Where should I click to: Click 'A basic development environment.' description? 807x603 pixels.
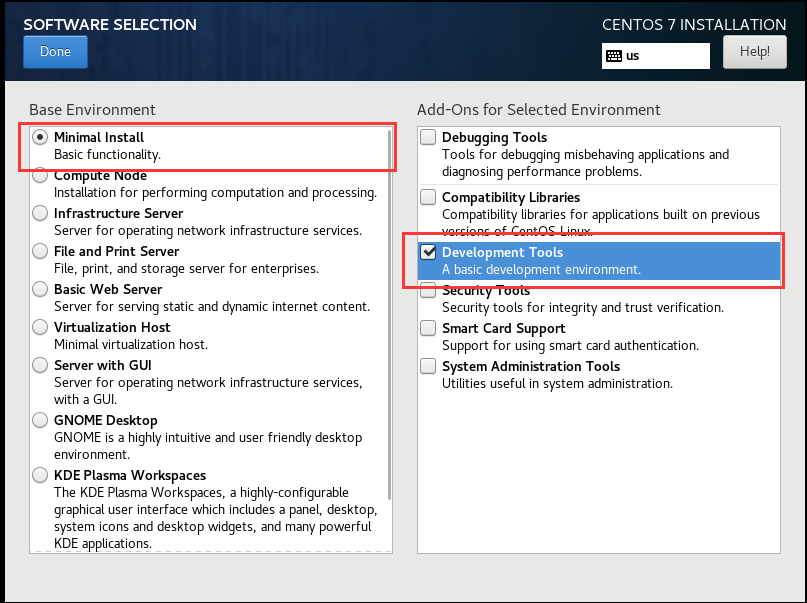(x=541, y=270)
